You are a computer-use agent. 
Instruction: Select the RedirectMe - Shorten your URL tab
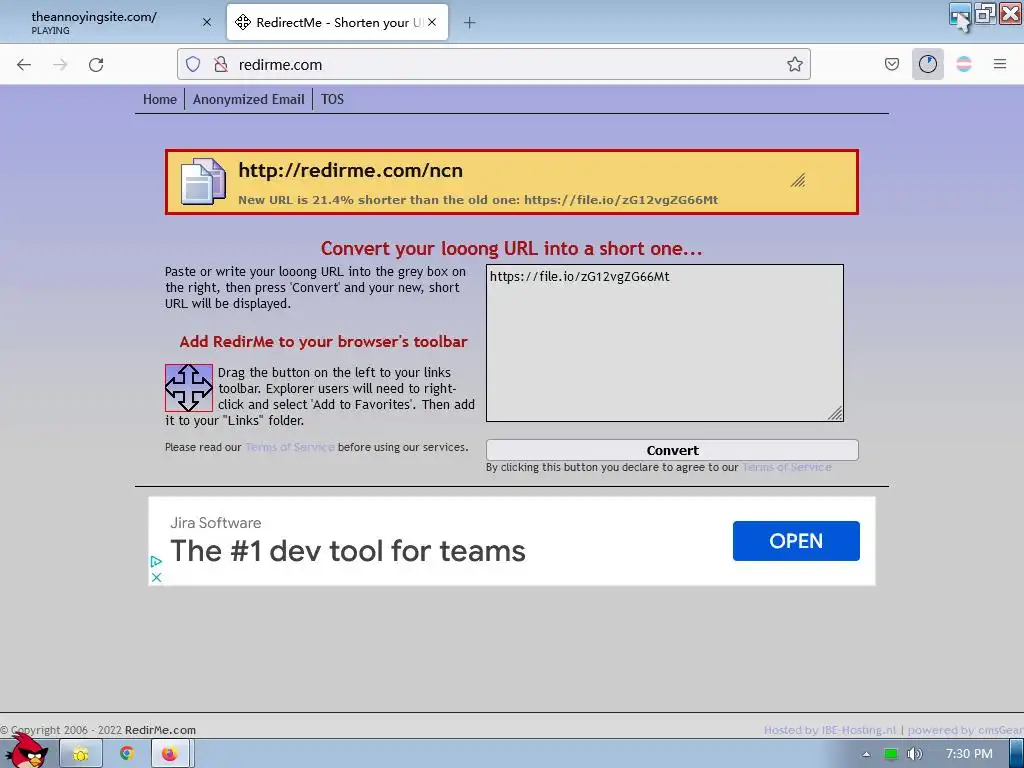pyautogui.click(x=337, y=22)
